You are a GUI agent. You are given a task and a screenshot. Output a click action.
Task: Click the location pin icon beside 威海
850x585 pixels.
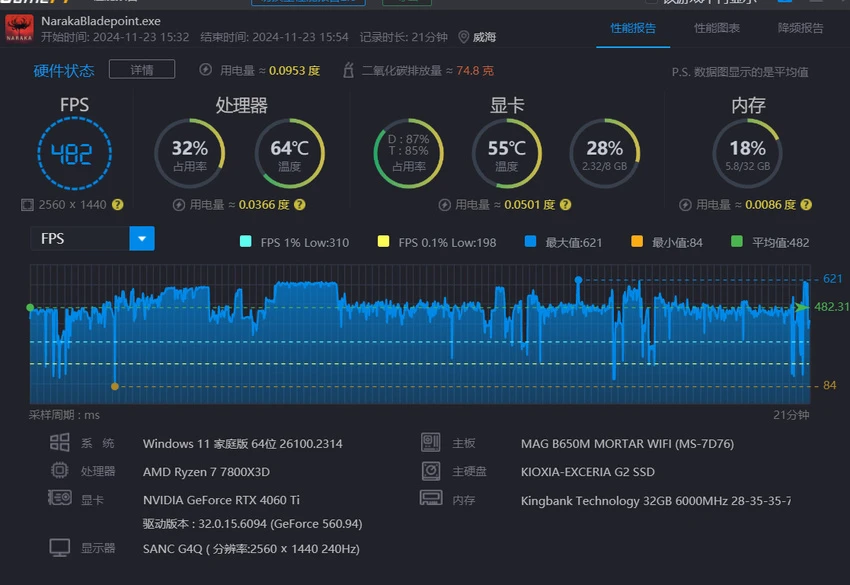pyautogui.click(x=464, y=37)
